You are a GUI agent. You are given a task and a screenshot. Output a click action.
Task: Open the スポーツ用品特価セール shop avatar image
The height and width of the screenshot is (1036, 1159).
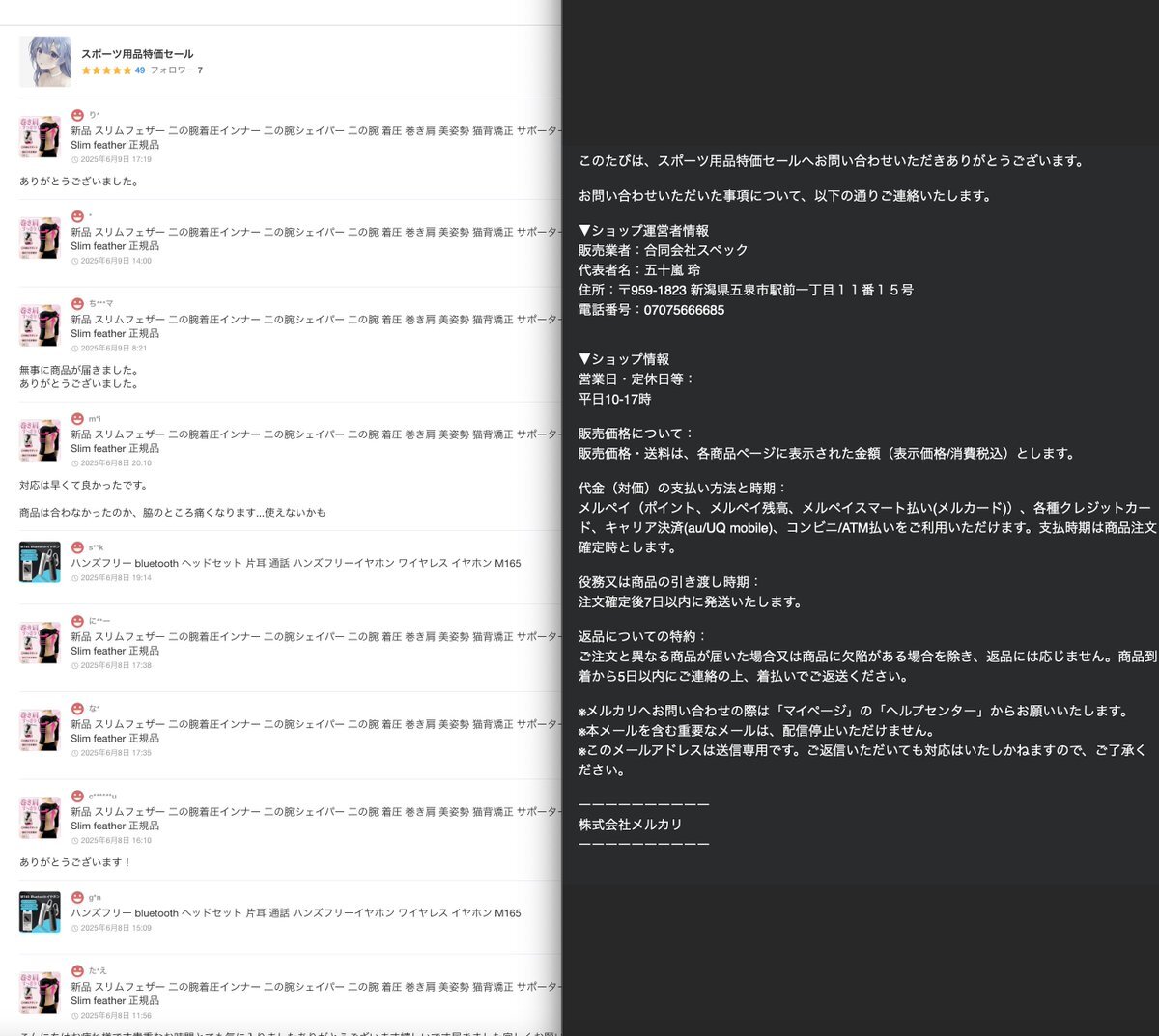point(45,62)
